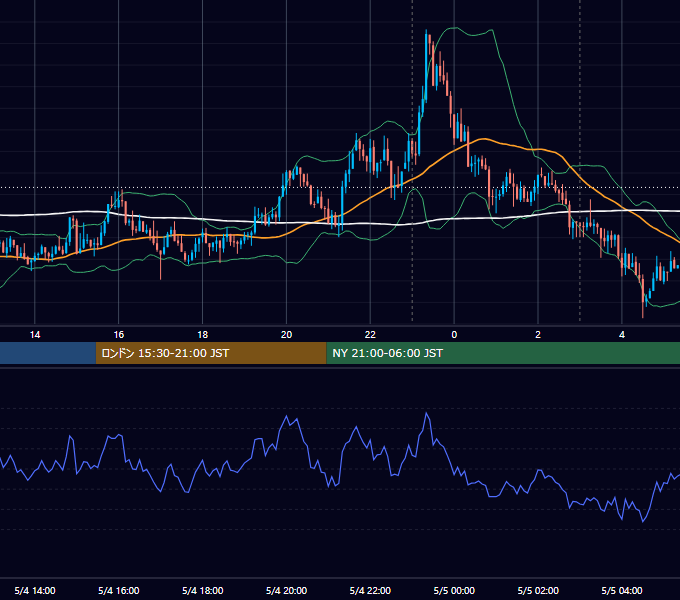Screen dimensions: 680x600
Task: Click the 5/5 04:00 date label
Action: pyautogui.click(x=622, y=590)
